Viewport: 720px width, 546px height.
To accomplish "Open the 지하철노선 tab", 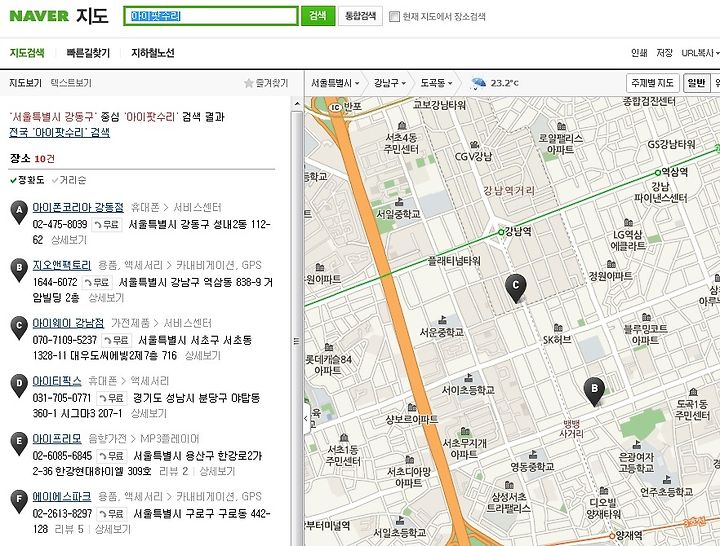I will click(x=153, y=53).
